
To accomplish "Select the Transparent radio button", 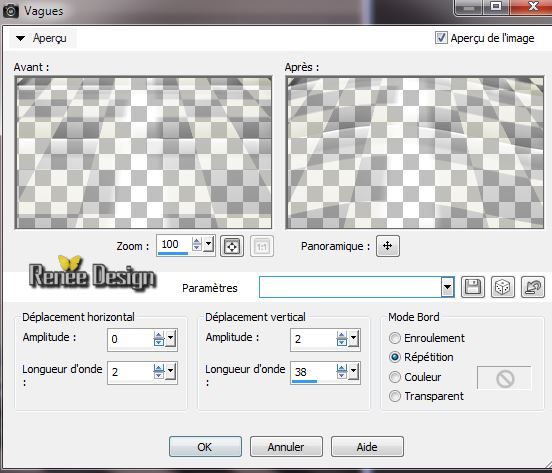I will click(x=395, y=396).
